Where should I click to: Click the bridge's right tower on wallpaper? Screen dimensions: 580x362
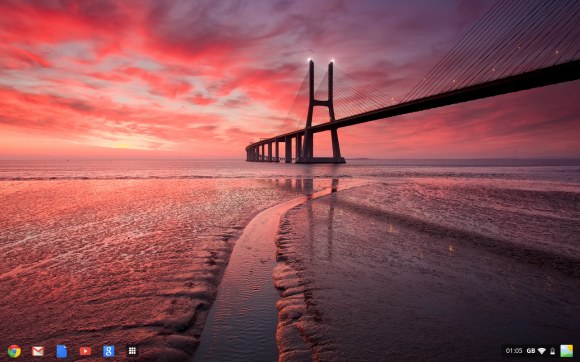coord(332,111)
